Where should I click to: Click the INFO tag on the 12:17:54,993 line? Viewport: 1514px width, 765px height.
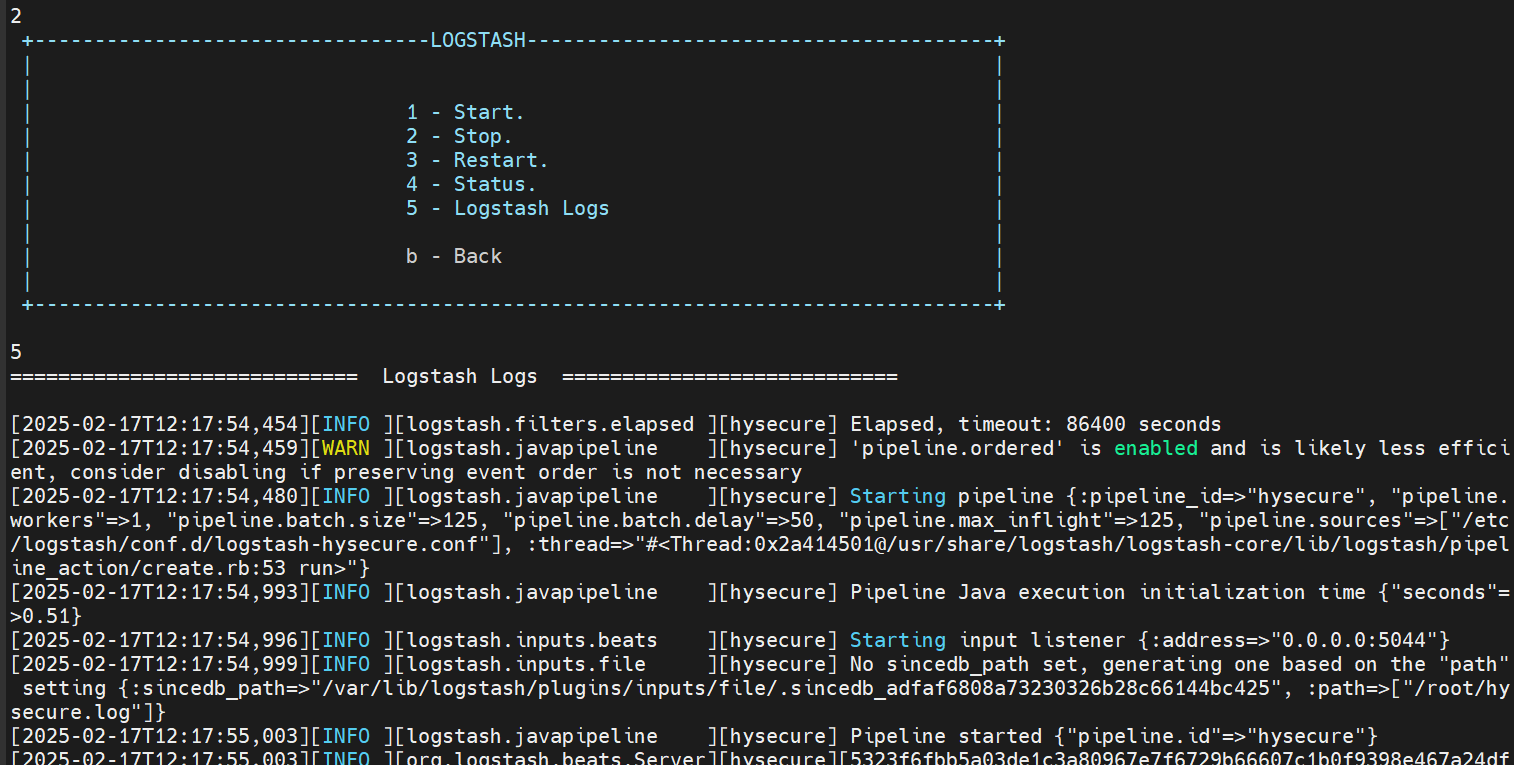[x=345, y=592]
